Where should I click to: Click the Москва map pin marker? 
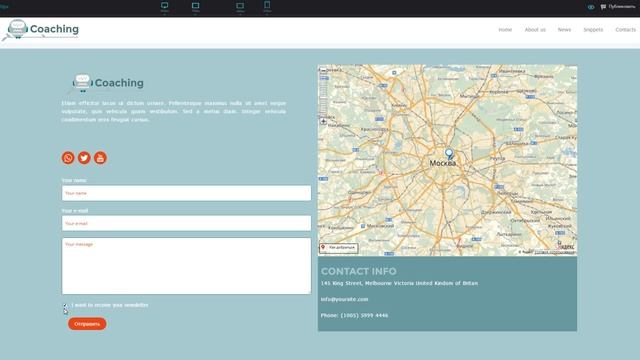(449, 154)
